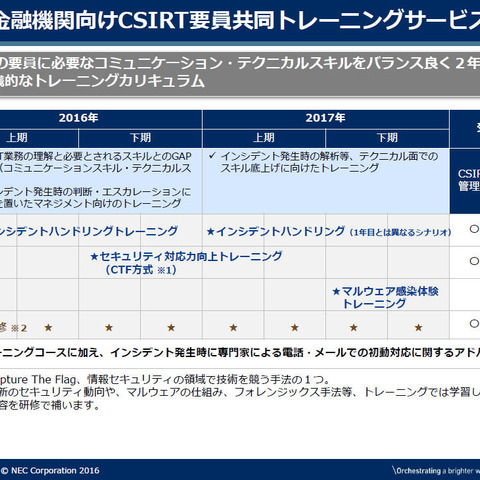
Task: Click the text エスカレーションに in the blue cell
Action: [x=146, y=192]
